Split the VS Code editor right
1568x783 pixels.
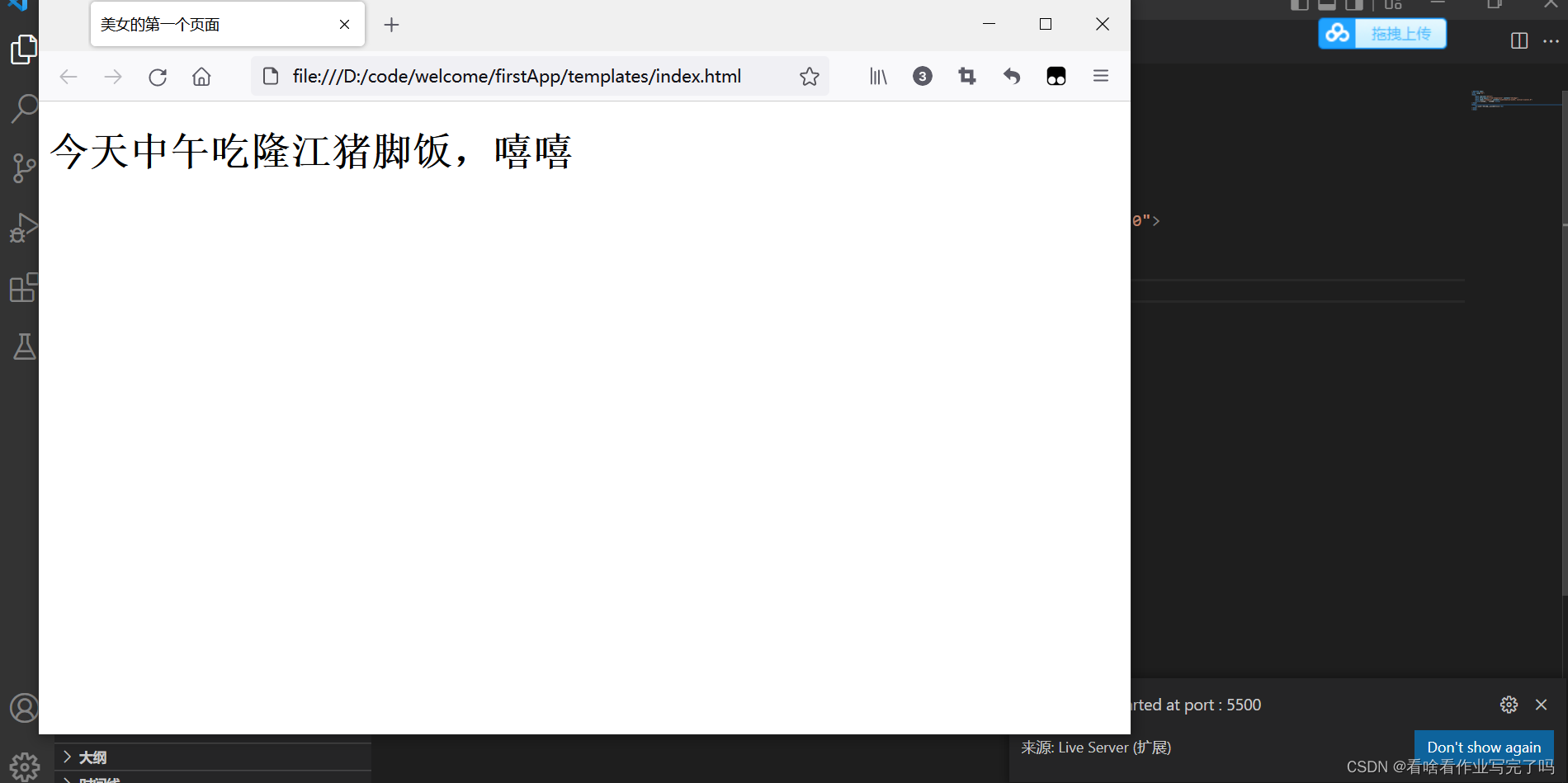tap(1519, 40)
